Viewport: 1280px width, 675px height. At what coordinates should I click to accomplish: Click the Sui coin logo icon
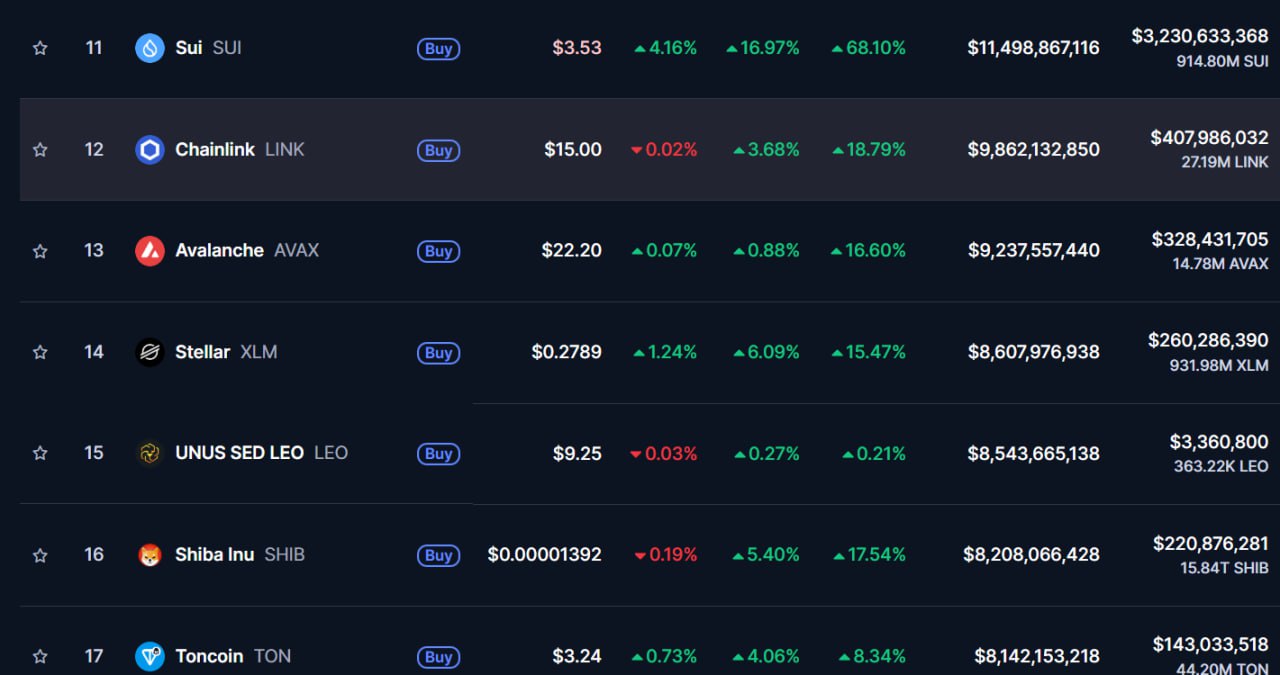pos(150,48)
